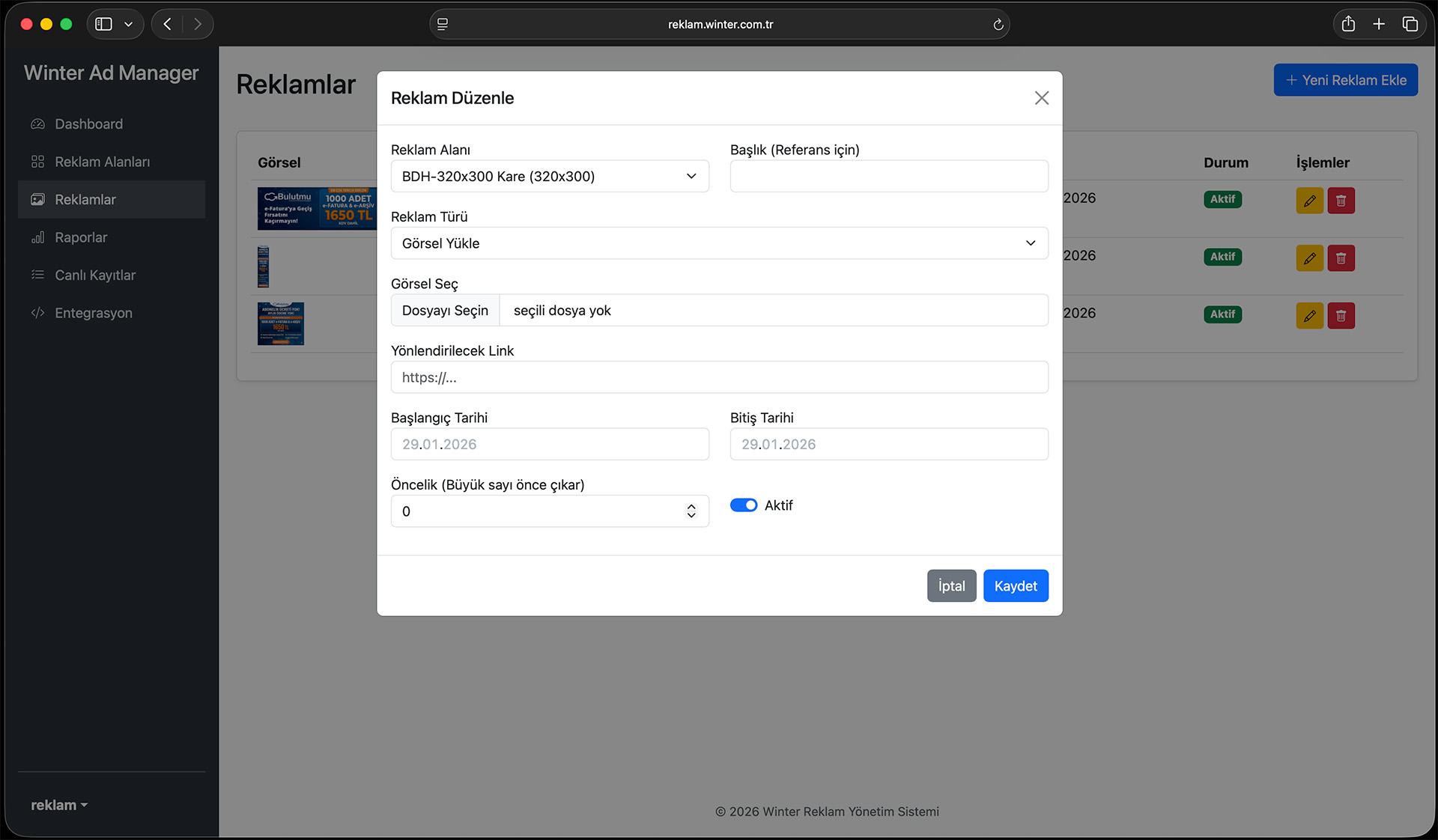Screen dimensions: 1438x840
Task: Click the yellow pencil edit icon in first row
Action: 1309,201
